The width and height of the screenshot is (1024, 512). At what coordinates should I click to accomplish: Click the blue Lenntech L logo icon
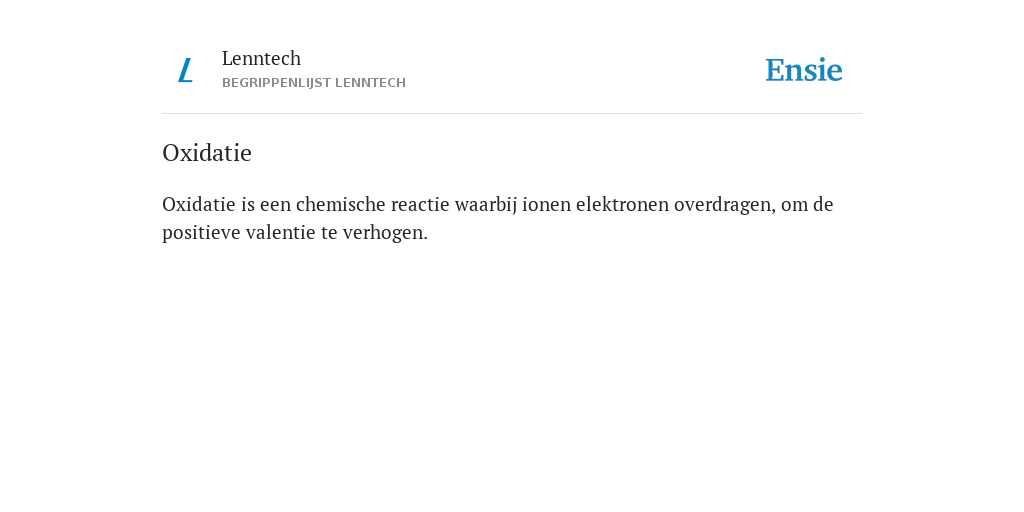(185, 70)
